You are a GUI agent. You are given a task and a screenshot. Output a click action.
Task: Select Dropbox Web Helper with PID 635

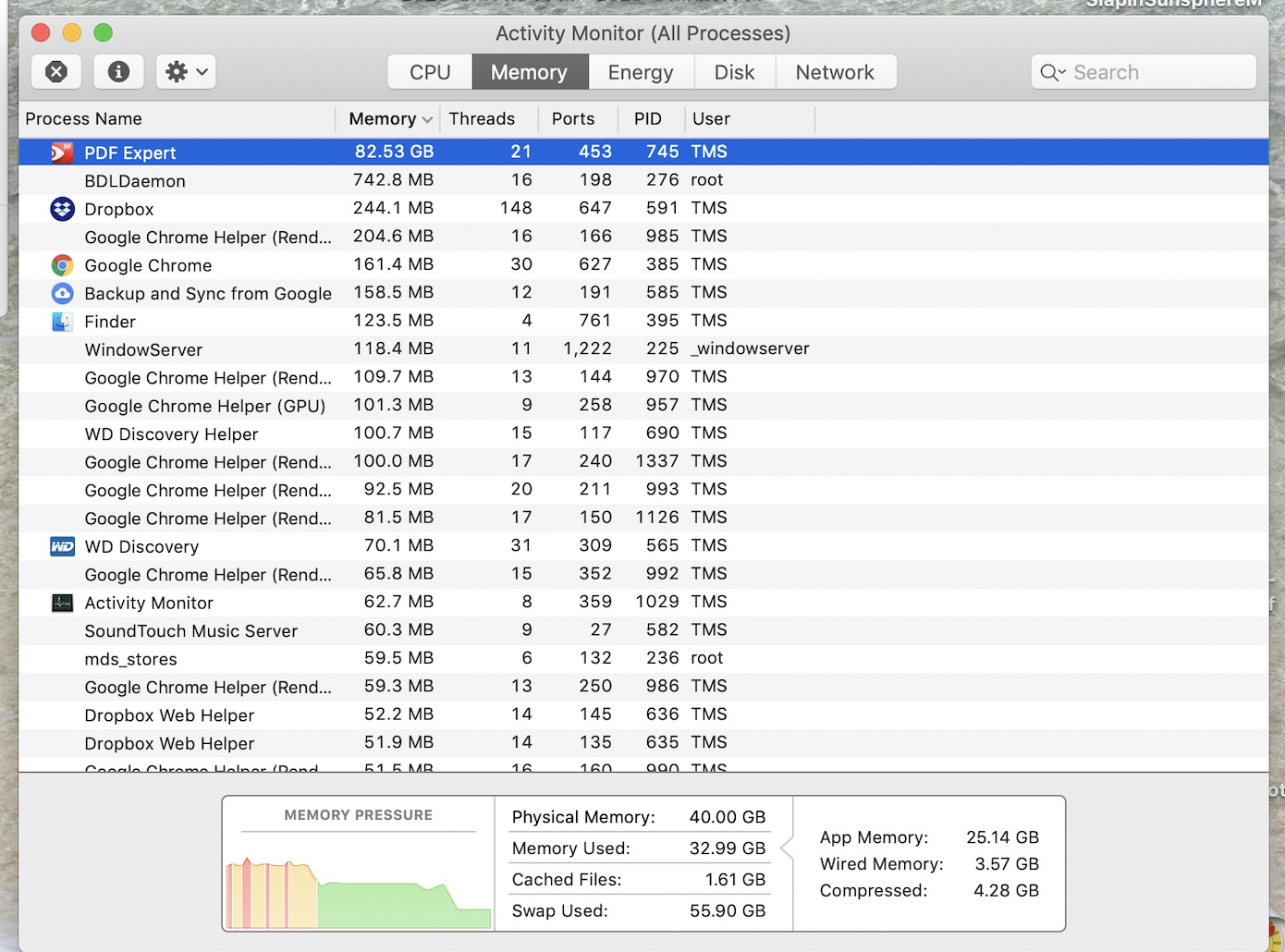643,743
